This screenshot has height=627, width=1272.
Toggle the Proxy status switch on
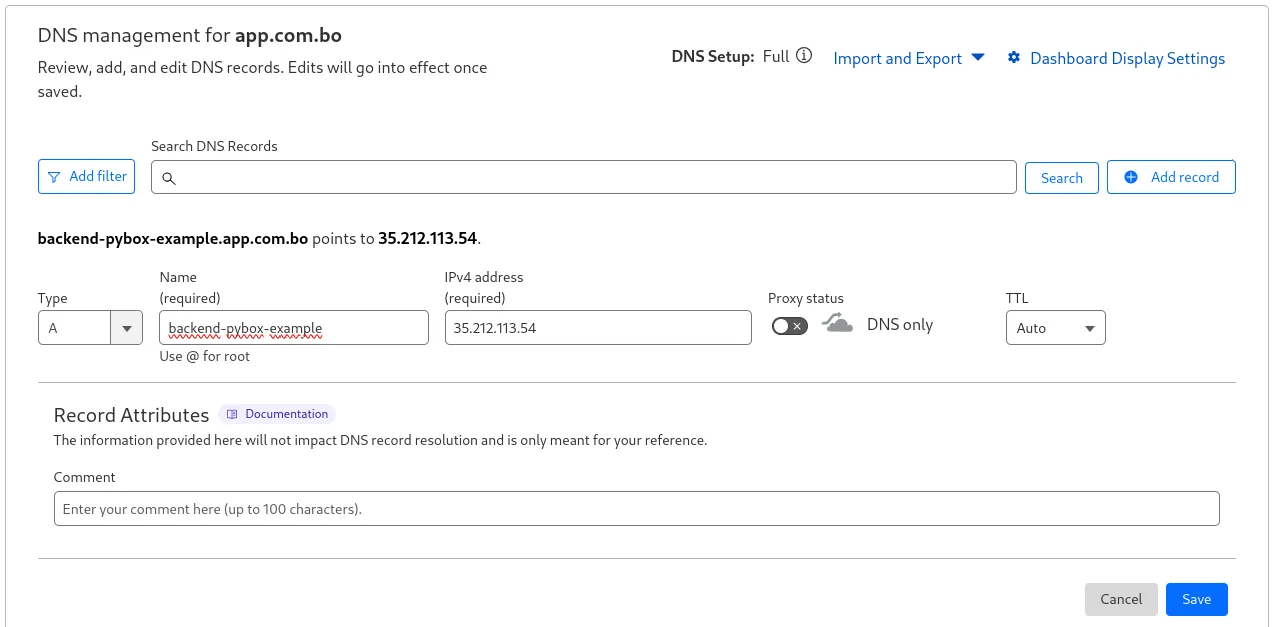790,326
